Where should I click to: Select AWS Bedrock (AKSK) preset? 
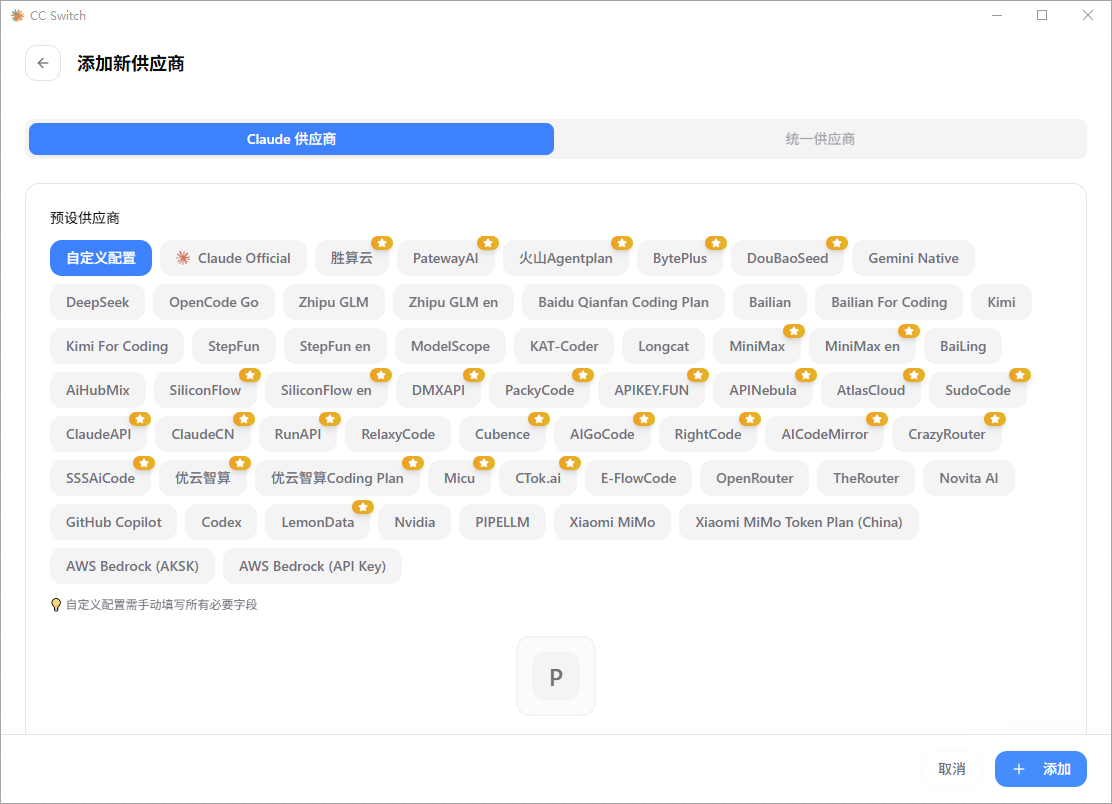(132, 566)
